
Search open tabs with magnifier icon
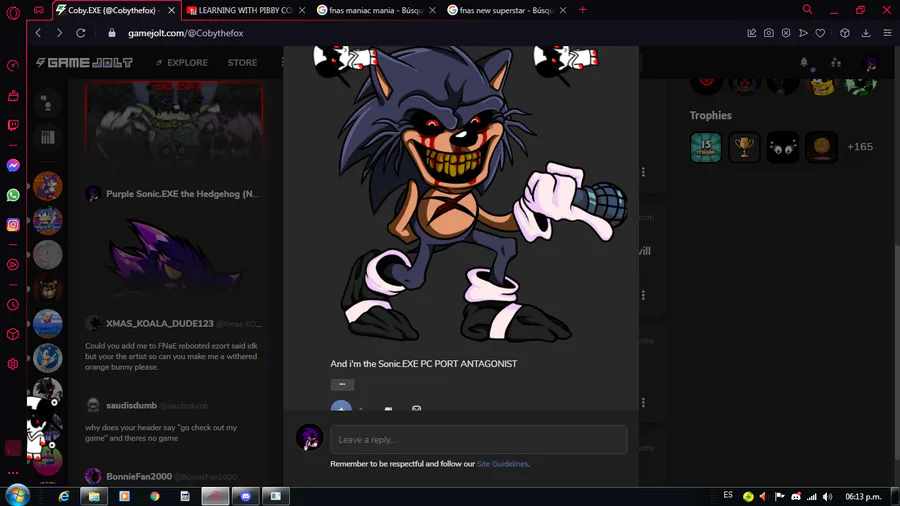(808, 10)
